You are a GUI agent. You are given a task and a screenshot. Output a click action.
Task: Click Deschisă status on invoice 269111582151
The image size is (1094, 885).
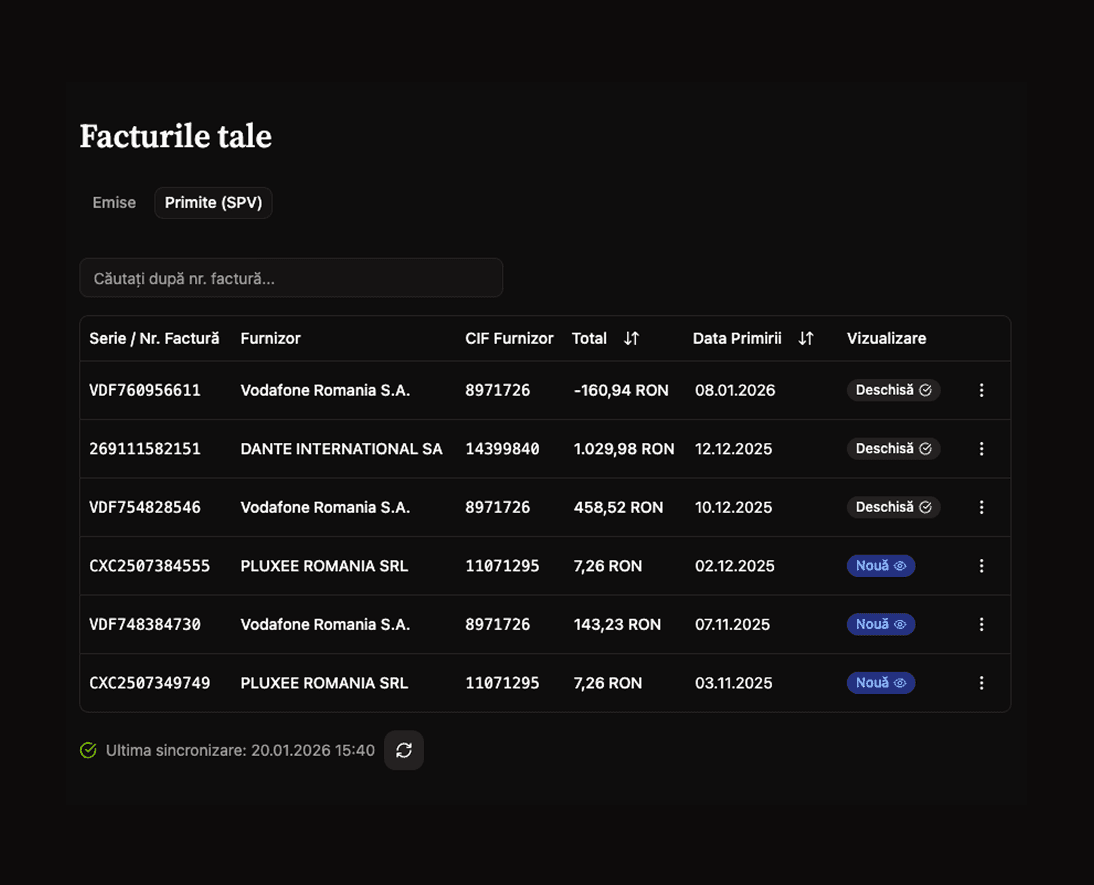893,449
